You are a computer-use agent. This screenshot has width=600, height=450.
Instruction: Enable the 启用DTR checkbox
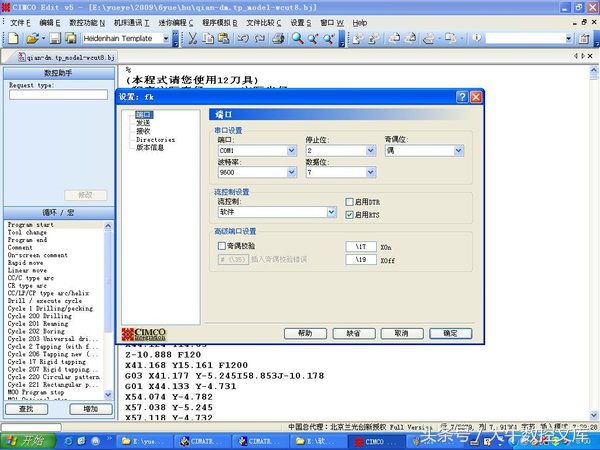point(349,202)
